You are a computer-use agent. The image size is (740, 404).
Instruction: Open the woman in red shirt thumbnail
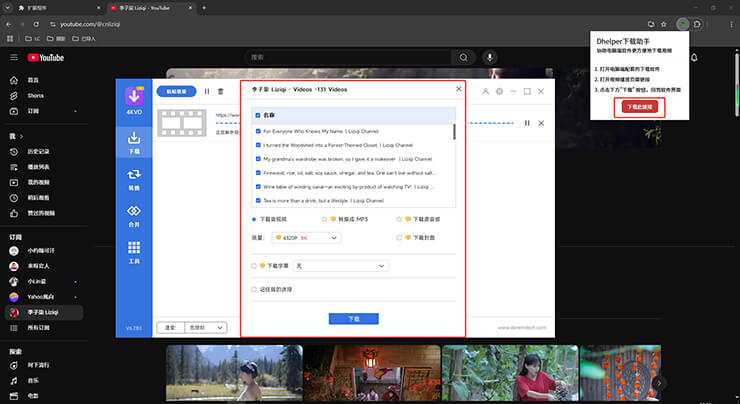tap(510, 373)
